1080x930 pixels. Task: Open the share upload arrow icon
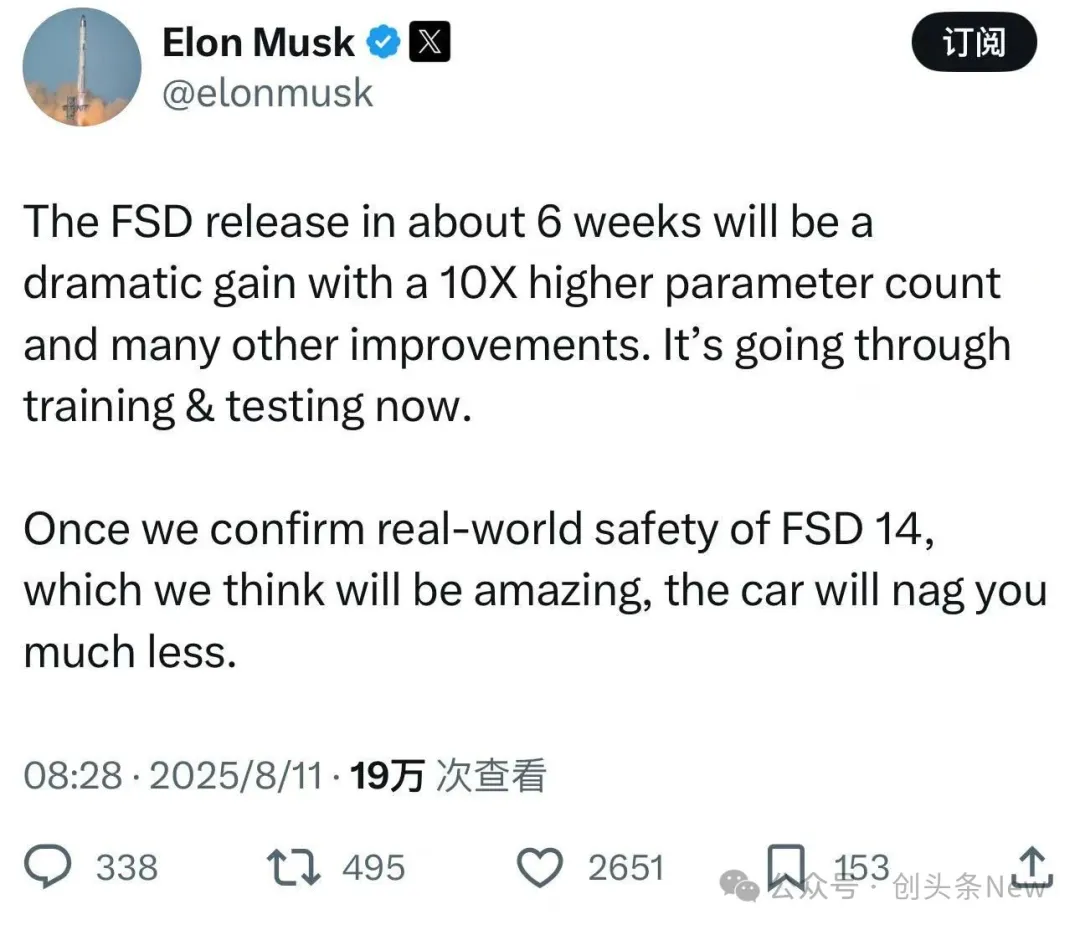(1031, 866)
